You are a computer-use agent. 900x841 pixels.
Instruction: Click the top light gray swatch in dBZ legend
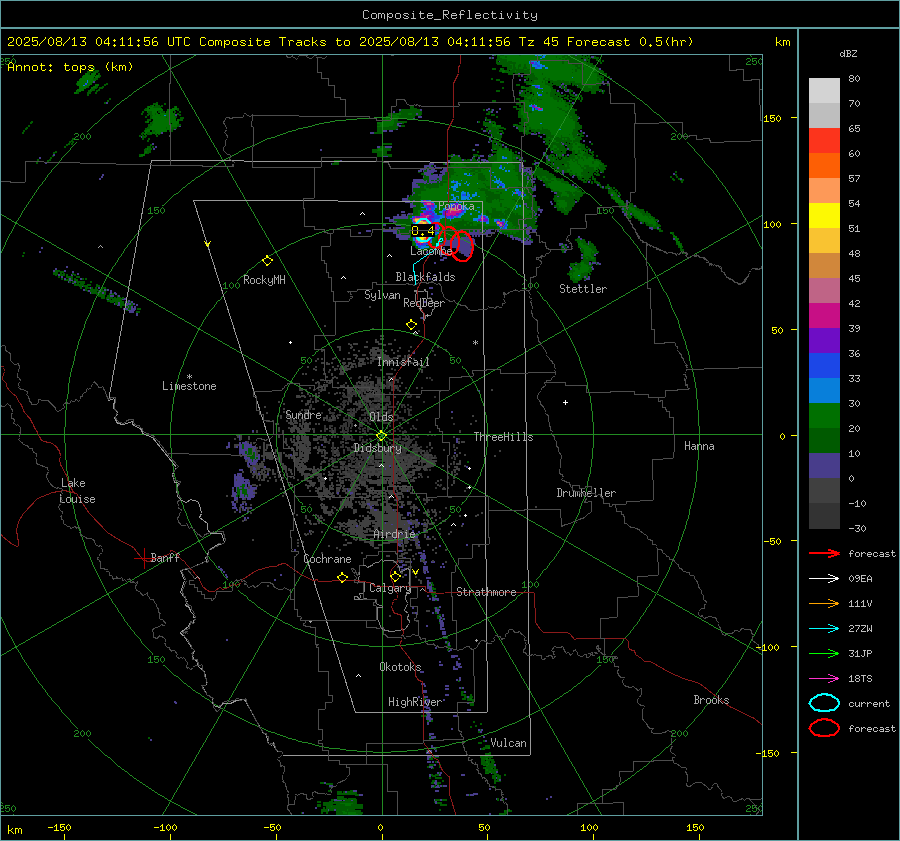824,91
